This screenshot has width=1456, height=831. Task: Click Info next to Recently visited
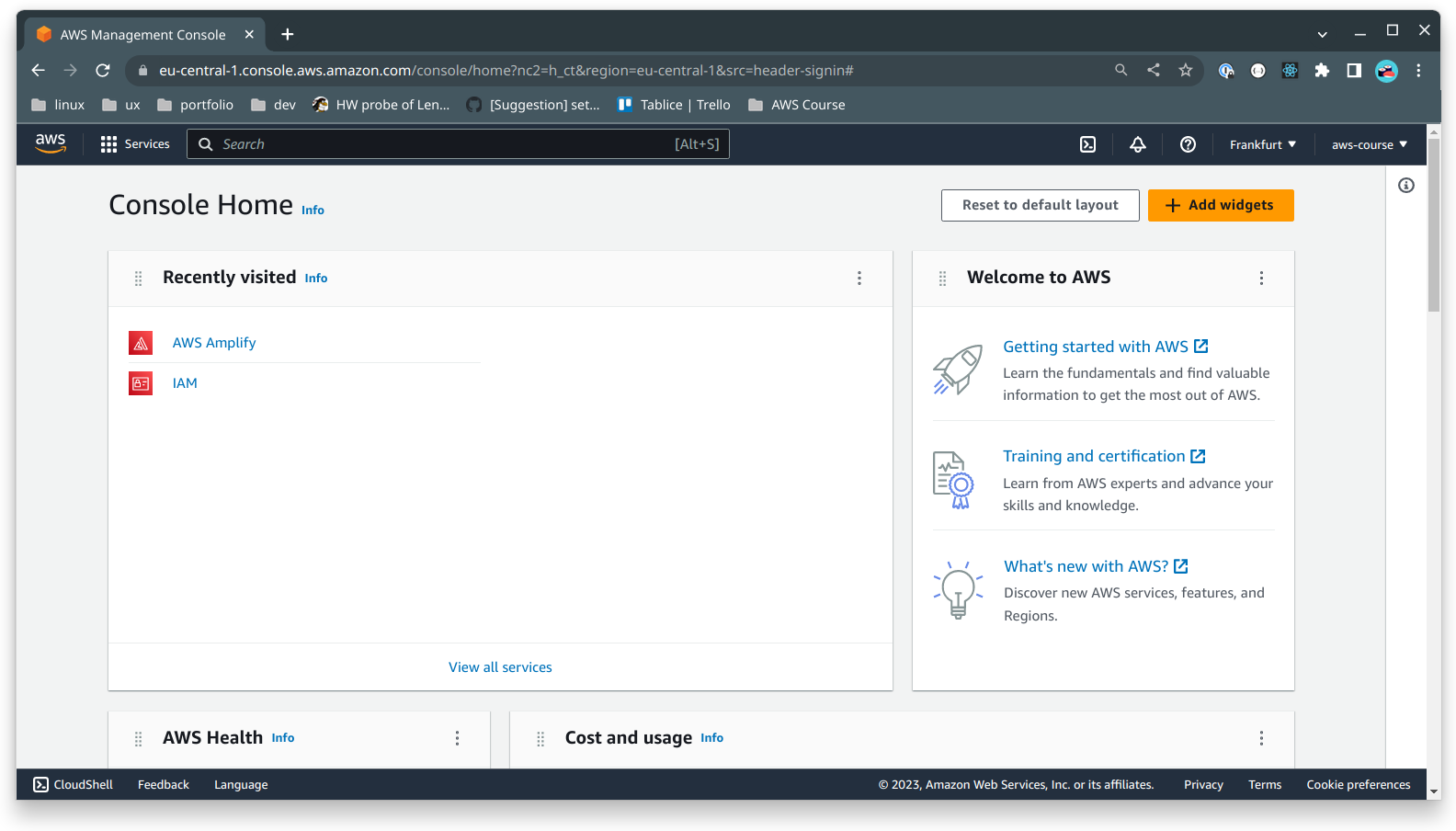point(316,279)
